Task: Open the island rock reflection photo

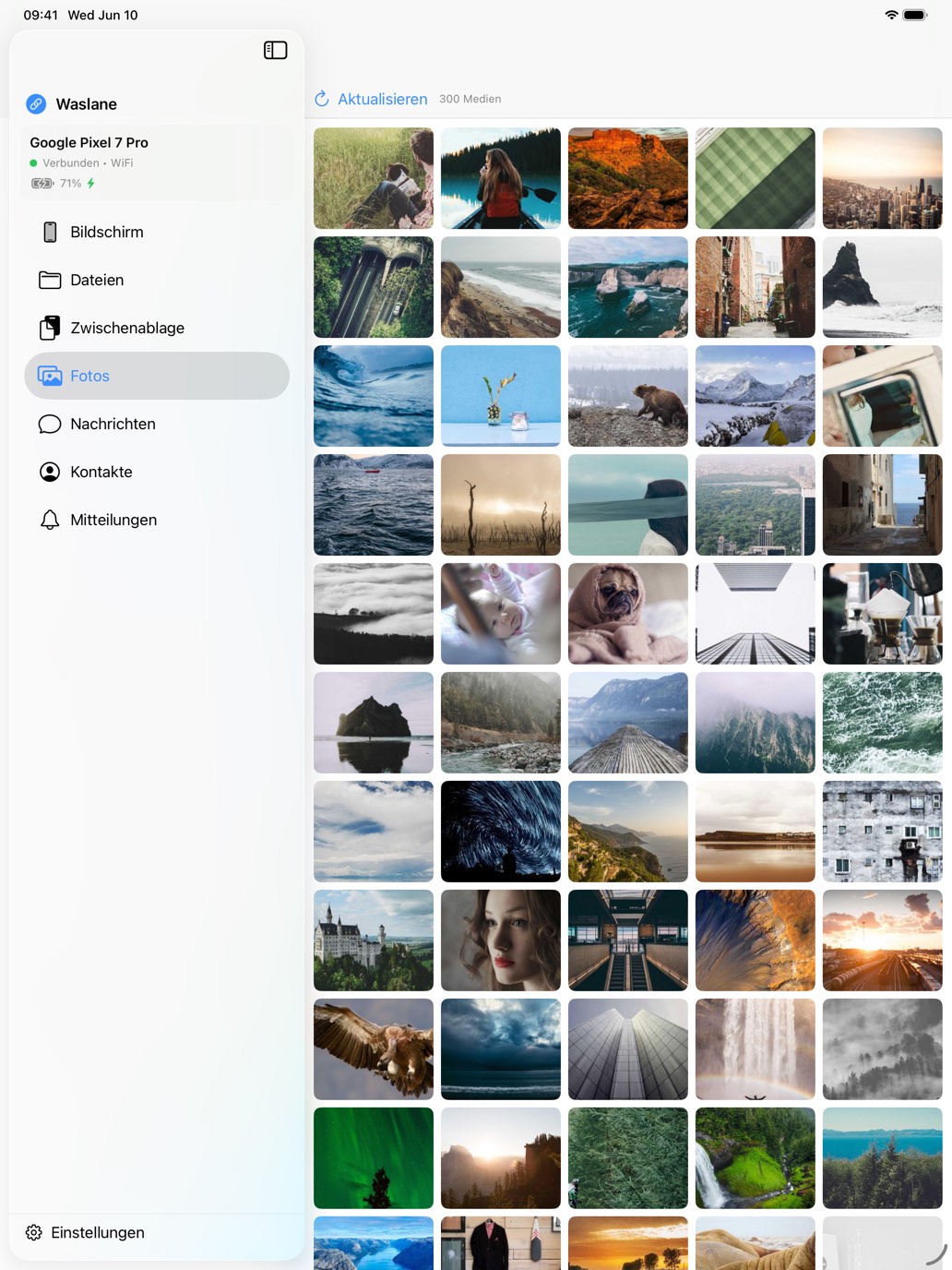Action: tap(374, 723)
